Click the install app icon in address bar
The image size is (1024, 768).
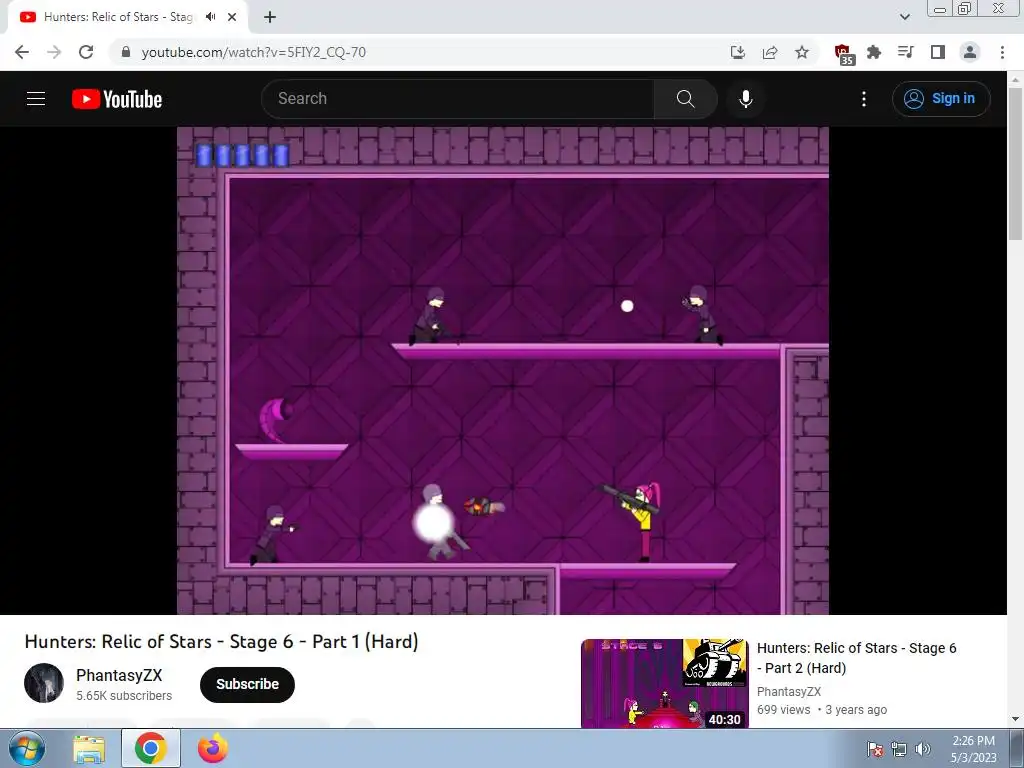pos(738,52)
